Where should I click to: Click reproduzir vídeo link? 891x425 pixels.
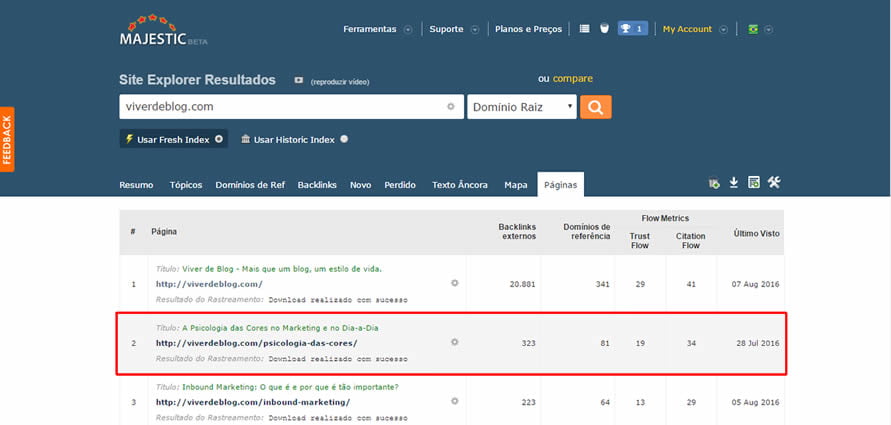point(340,82)
